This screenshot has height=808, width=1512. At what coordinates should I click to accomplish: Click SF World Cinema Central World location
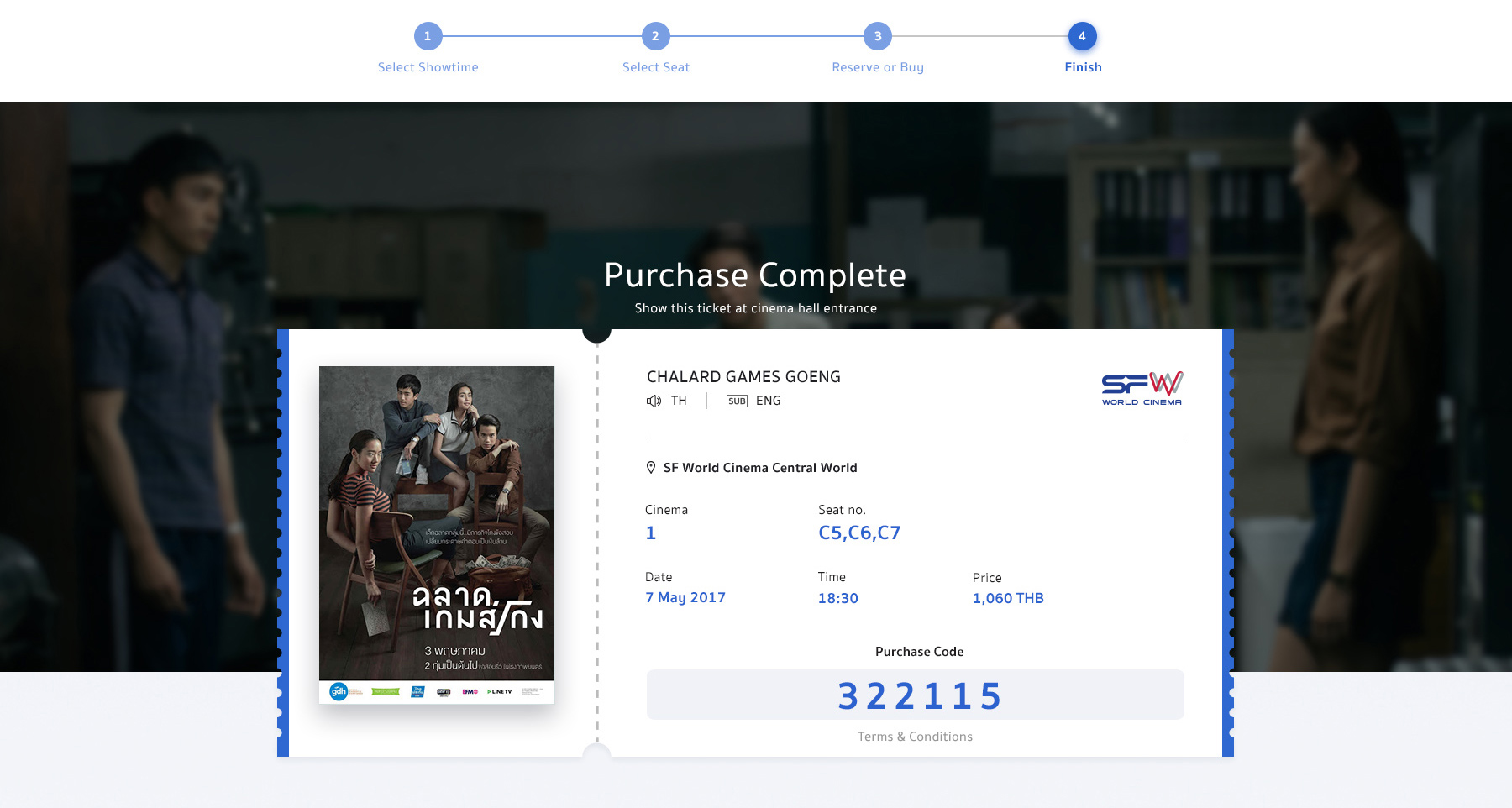click(x=760, y=468)
